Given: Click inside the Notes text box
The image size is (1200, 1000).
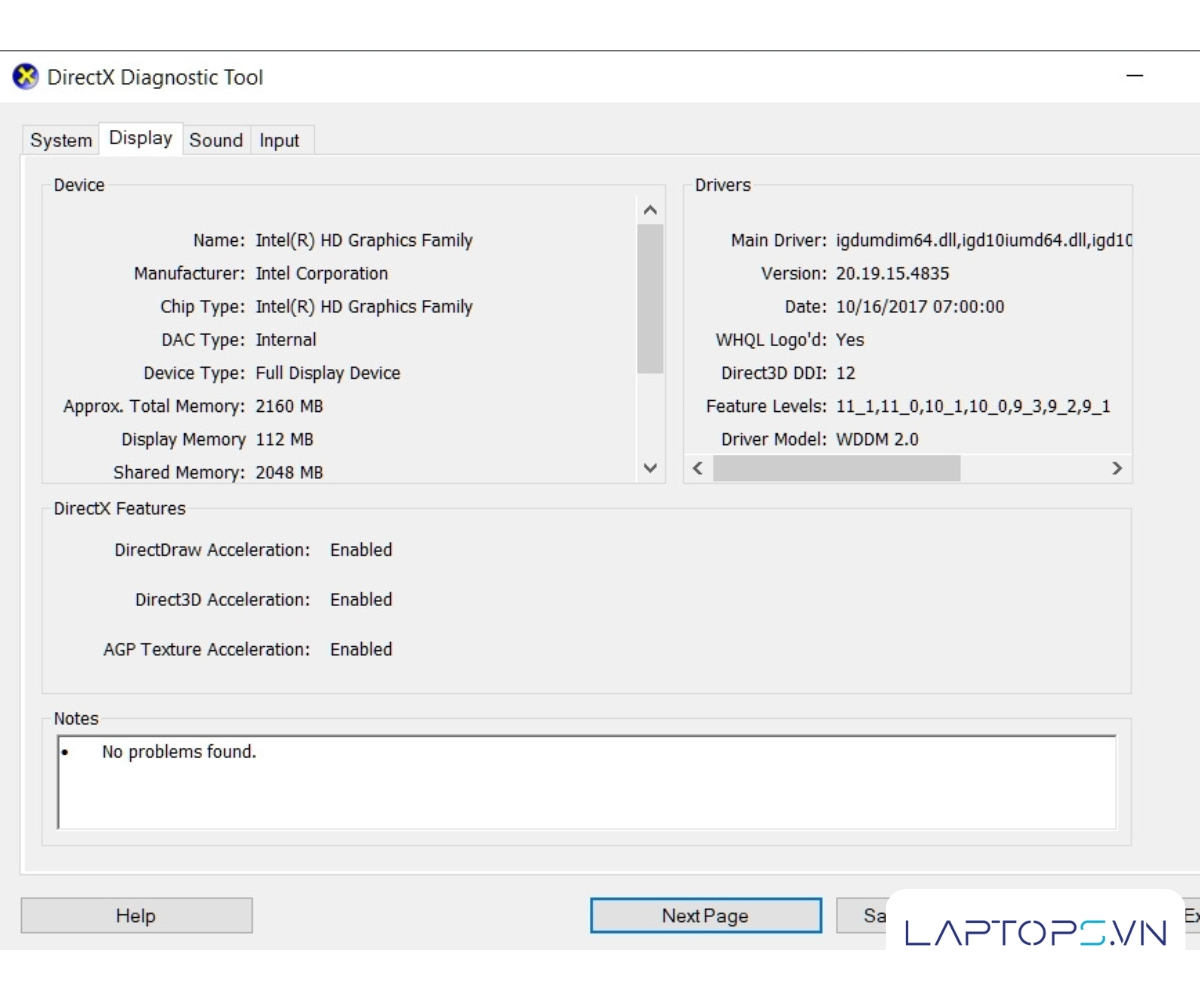Looking at the screenshot, I should click(x=586, y=783).
